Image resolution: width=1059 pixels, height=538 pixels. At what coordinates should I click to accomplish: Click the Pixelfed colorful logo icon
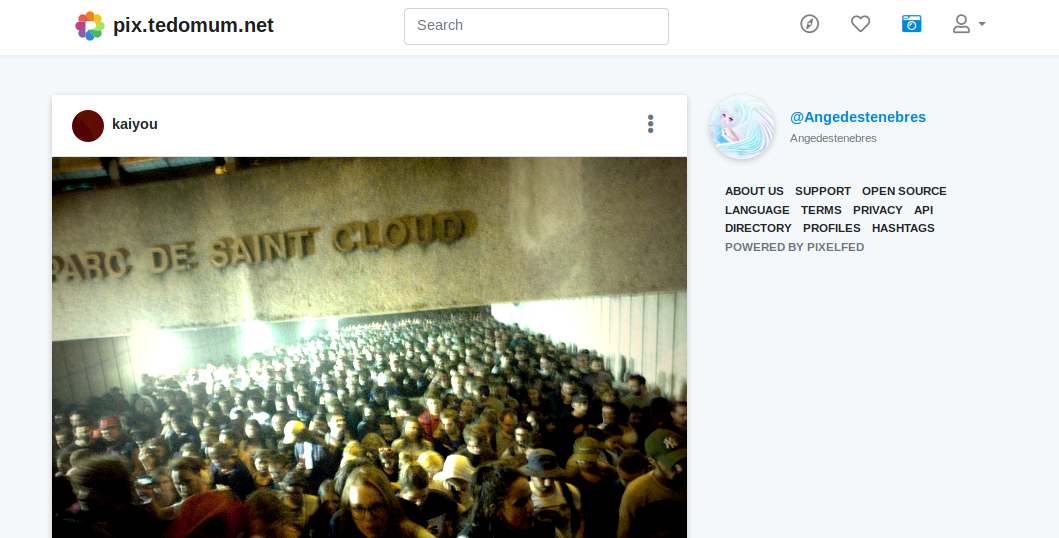pos(90,26)
